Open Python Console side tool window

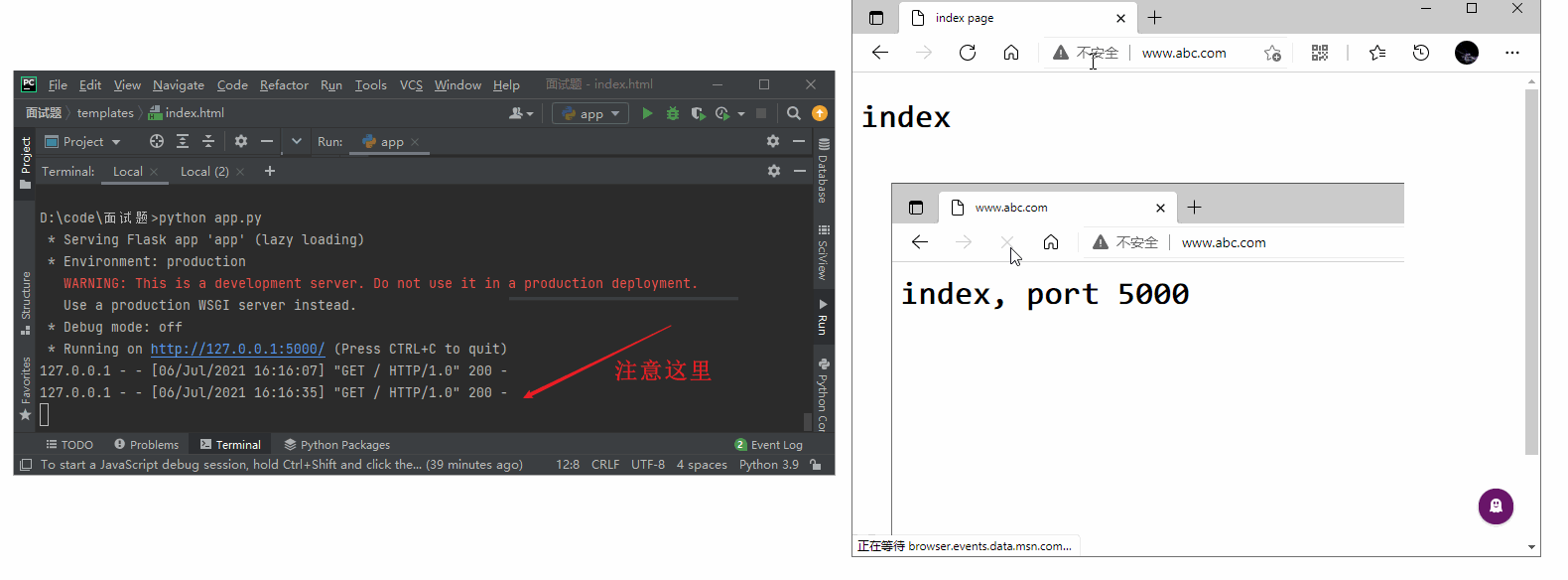coord(823,394)
